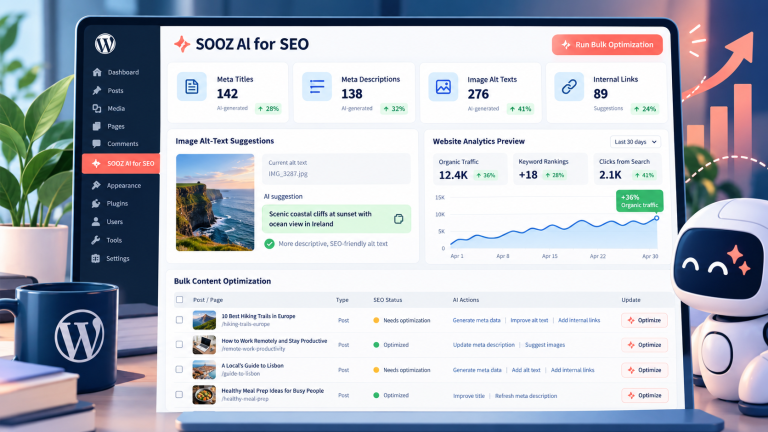Click Suggest images link
The width and height of the screenshot is (768, 432).
click(x=545, y=345)
